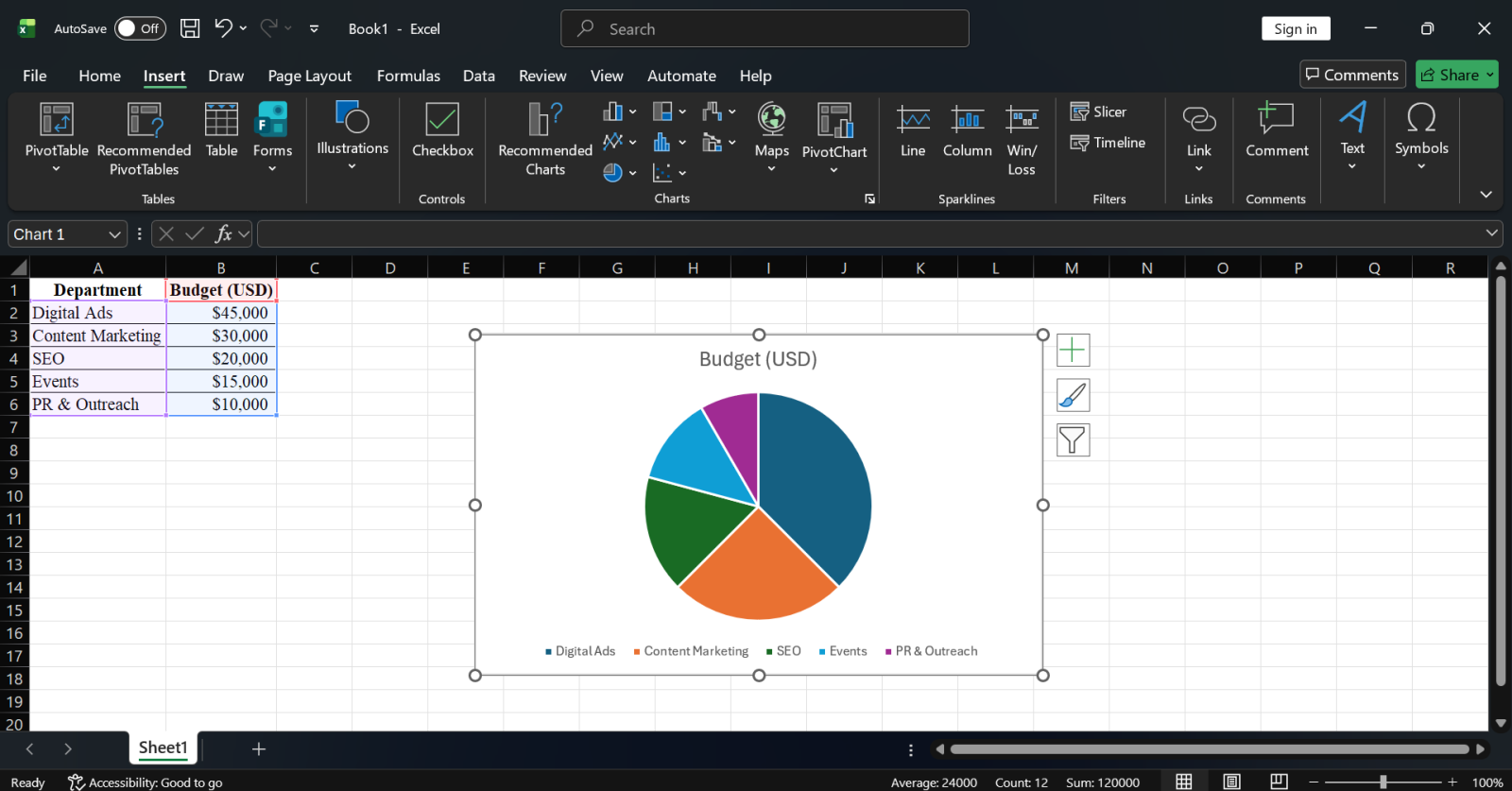Insert a Win/Loss sparkline
This screenshot has height=791, width=1512.
pyautogui.click(x=1022, y=140)
